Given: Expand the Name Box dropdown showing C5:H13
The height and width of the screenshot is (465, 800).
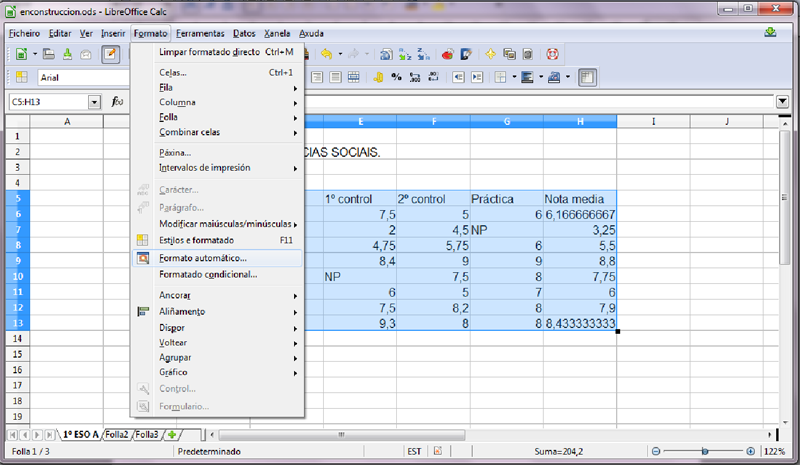Looking at the screenshot, I should [x=95, y=102].
